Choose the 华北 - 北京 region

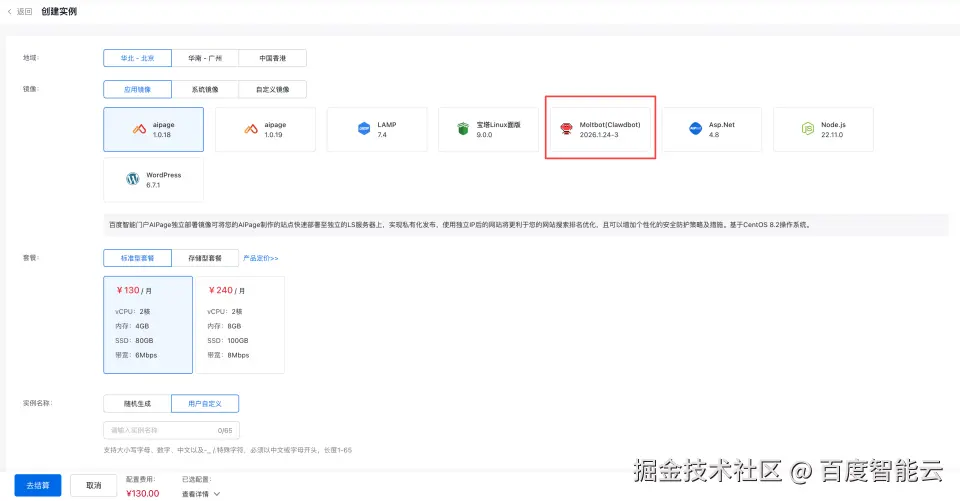(x=137, y=58)
